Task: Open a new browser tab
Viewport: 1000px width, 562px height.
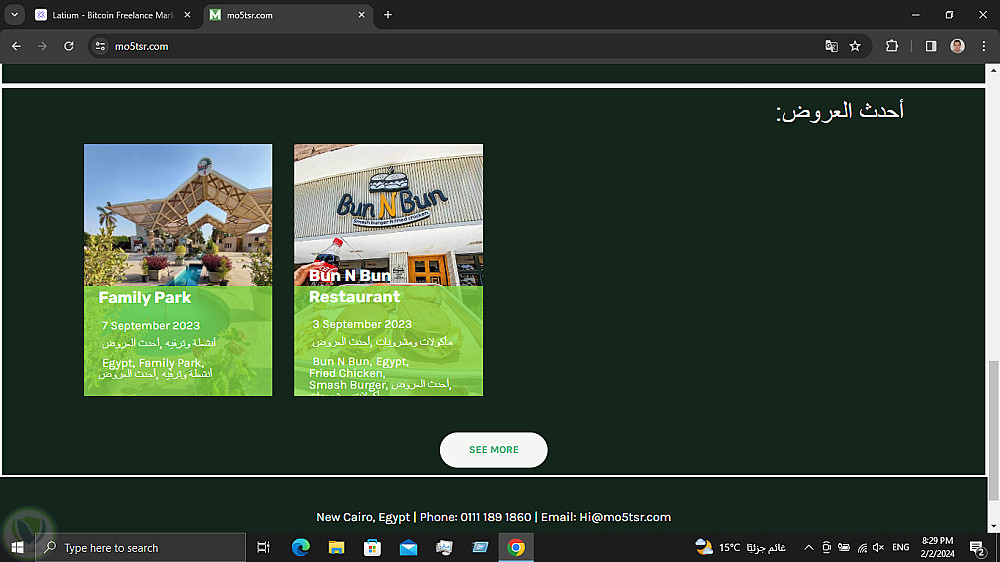Action: 388,15
